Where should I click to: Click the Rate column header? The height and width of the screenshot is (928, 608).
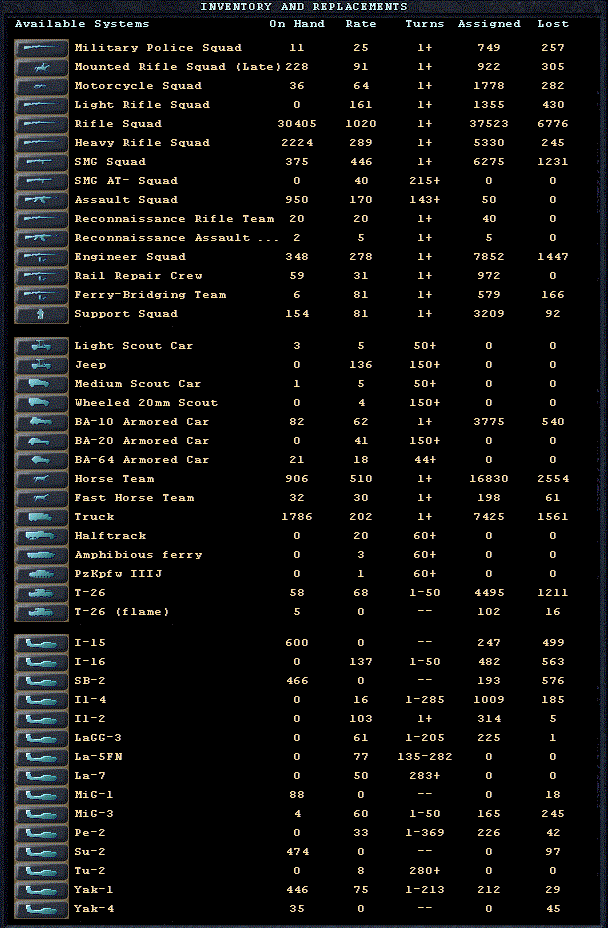pos(361,24)
